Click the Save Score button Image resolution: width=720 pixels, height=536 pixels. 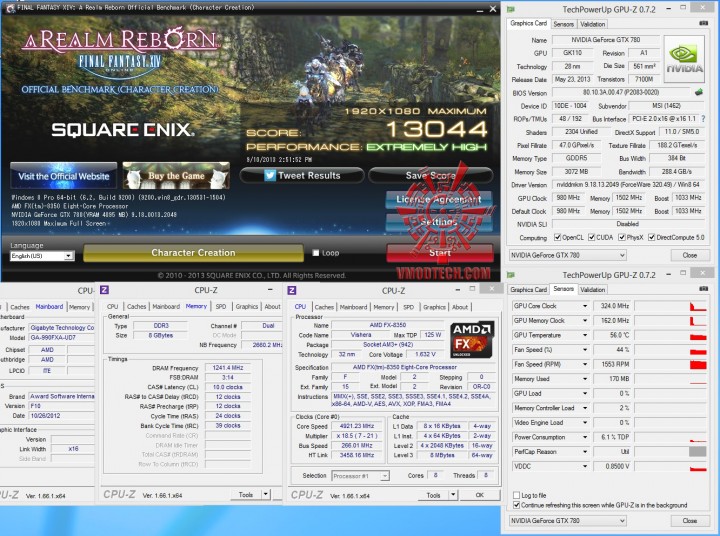click(431, 175)
